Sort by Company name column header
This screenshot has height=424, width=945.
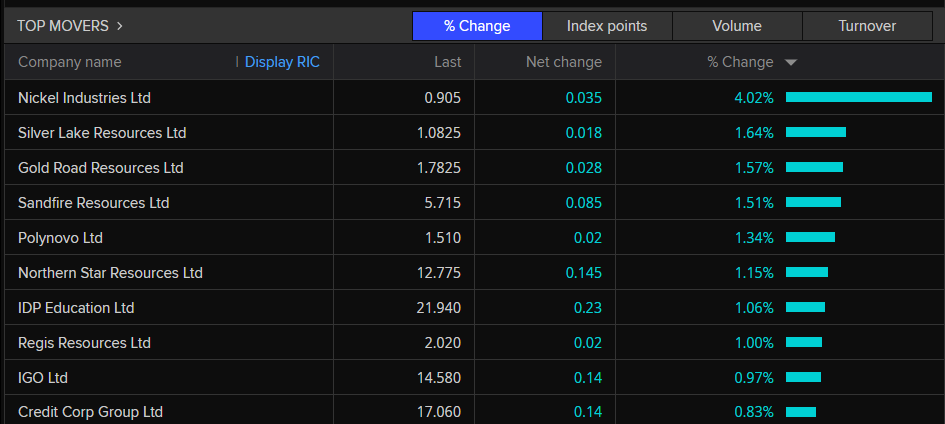pyautogui.click(x=70, y=62)
